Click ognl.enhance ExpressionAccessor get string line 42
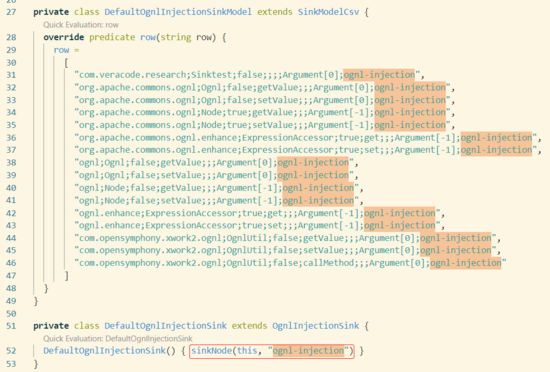 257,213
